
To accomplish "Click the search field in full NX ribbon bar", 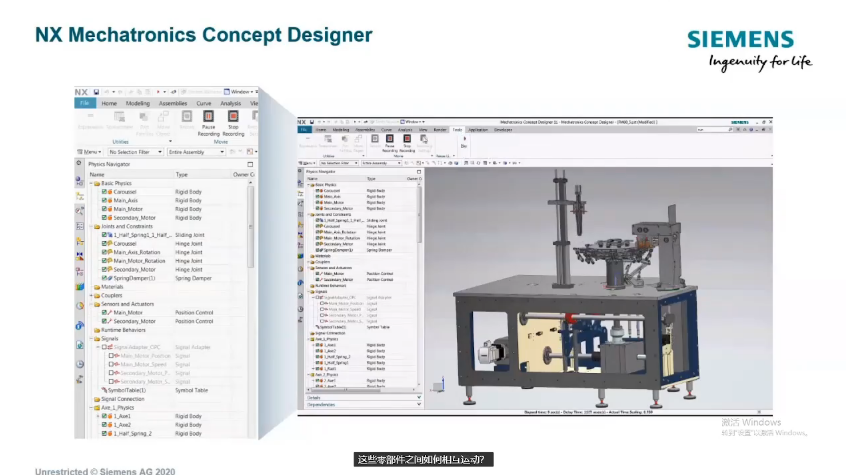I will pos(714,130).
